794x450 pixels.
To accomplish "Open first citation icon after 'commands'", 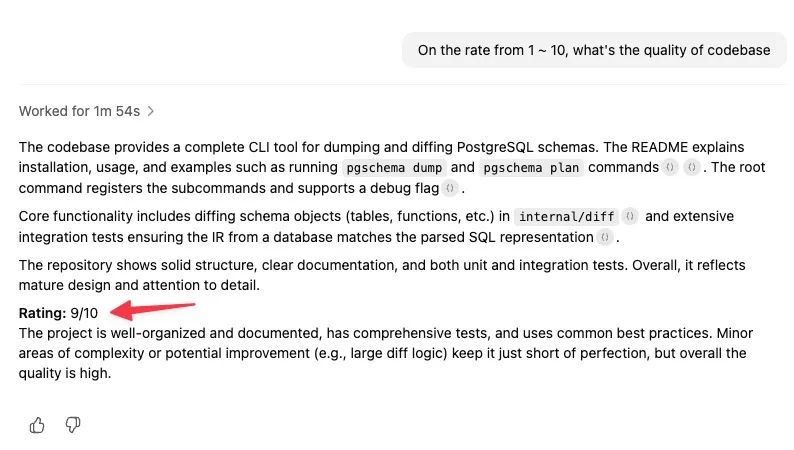I will coord(670,168).
